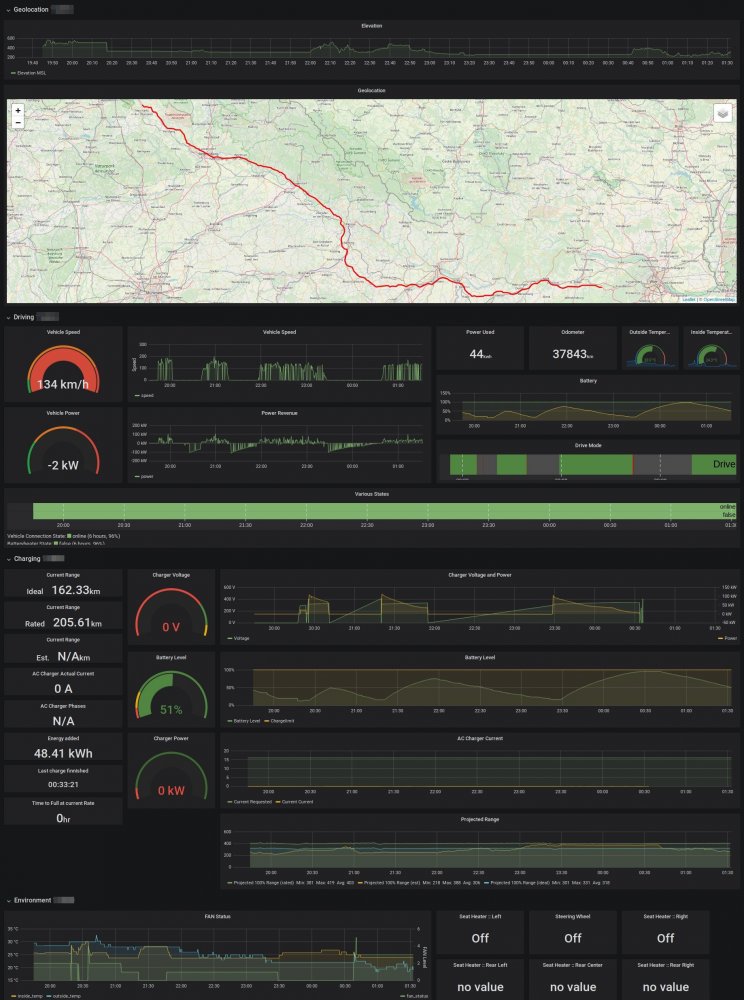Click the 51% battery level gauge
744x1000 pixels.
click(x=171, y=696)
